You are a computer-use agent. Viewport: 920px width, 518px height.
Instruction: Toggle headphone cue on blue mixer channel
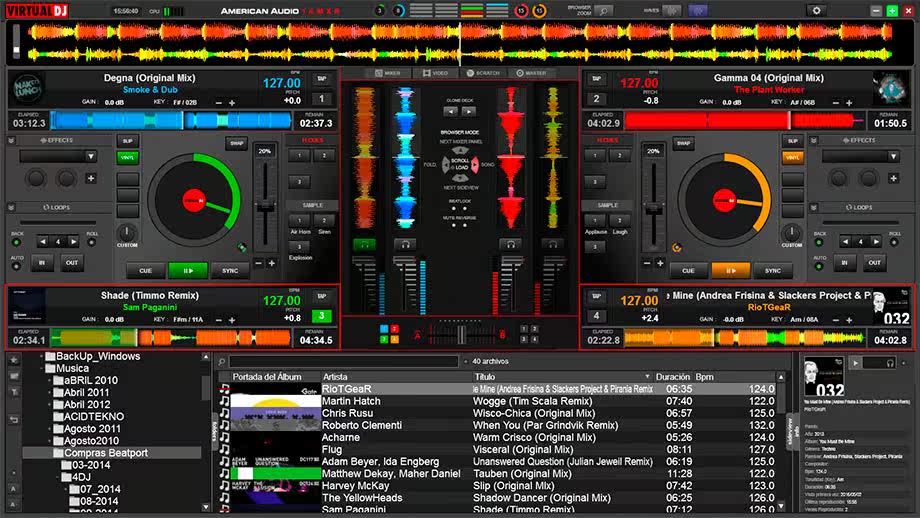405,245
